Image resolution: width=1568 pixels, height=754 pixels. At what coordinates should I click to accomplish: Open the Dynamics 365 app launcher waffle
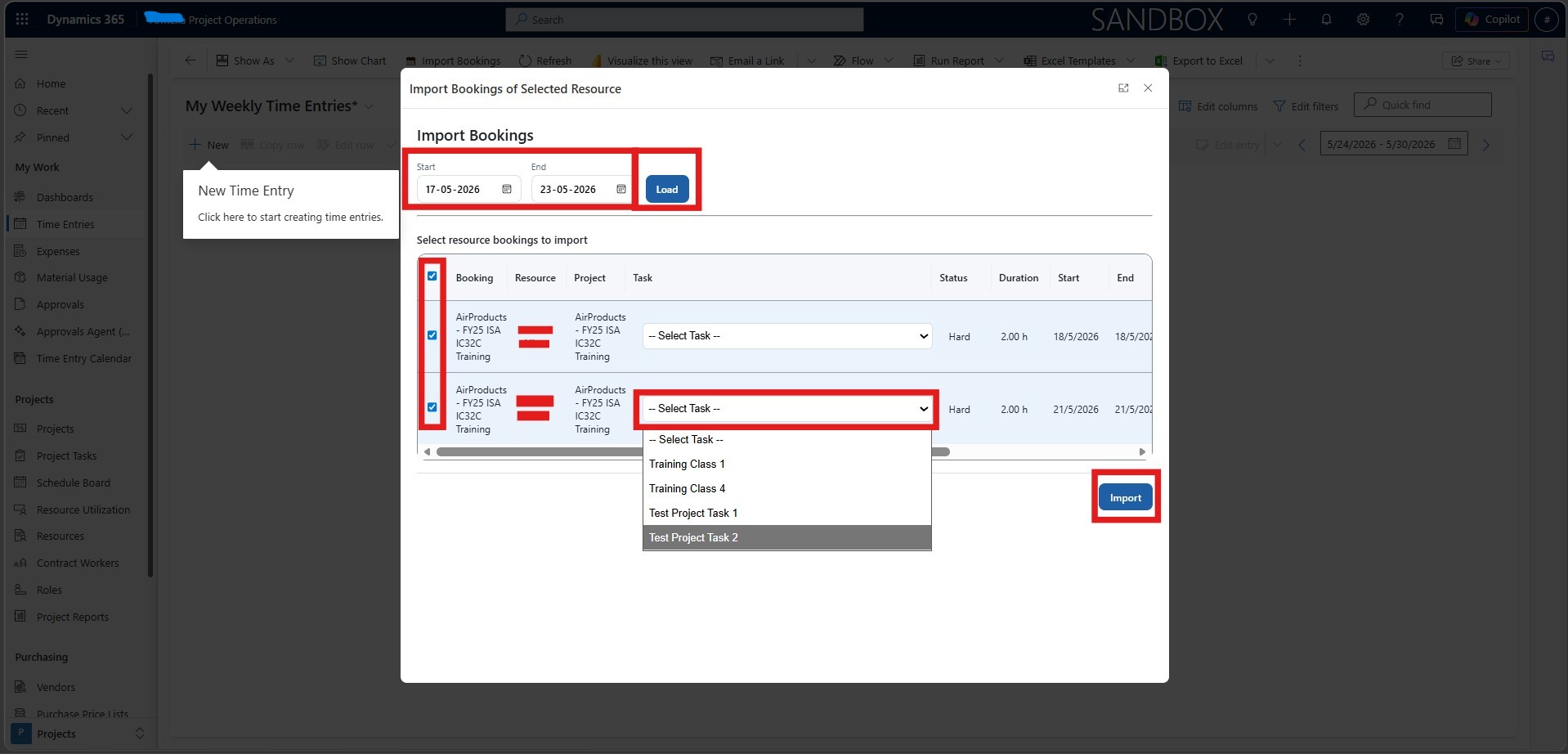pos(22,19)
